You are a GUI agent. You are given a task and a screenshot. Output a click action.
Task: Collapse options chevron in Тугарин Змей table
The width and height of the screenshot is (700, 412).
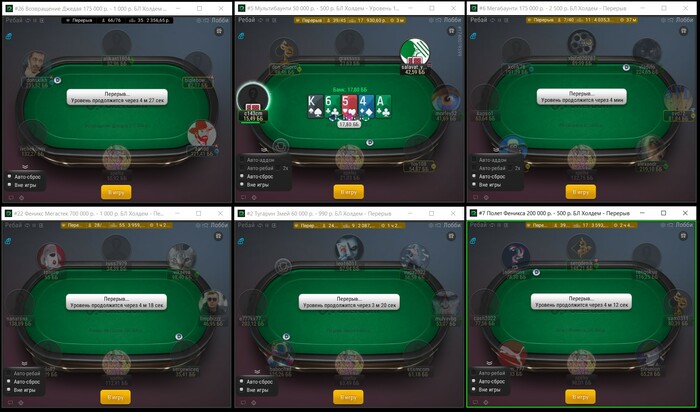[257, 371]
